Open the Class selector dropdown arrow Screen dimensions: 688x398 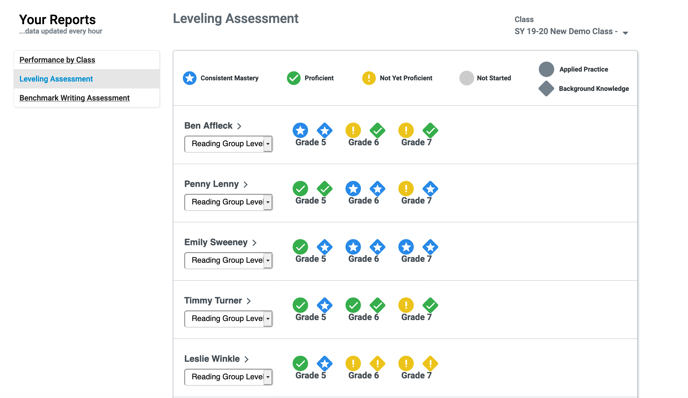(x=625, y=32)
